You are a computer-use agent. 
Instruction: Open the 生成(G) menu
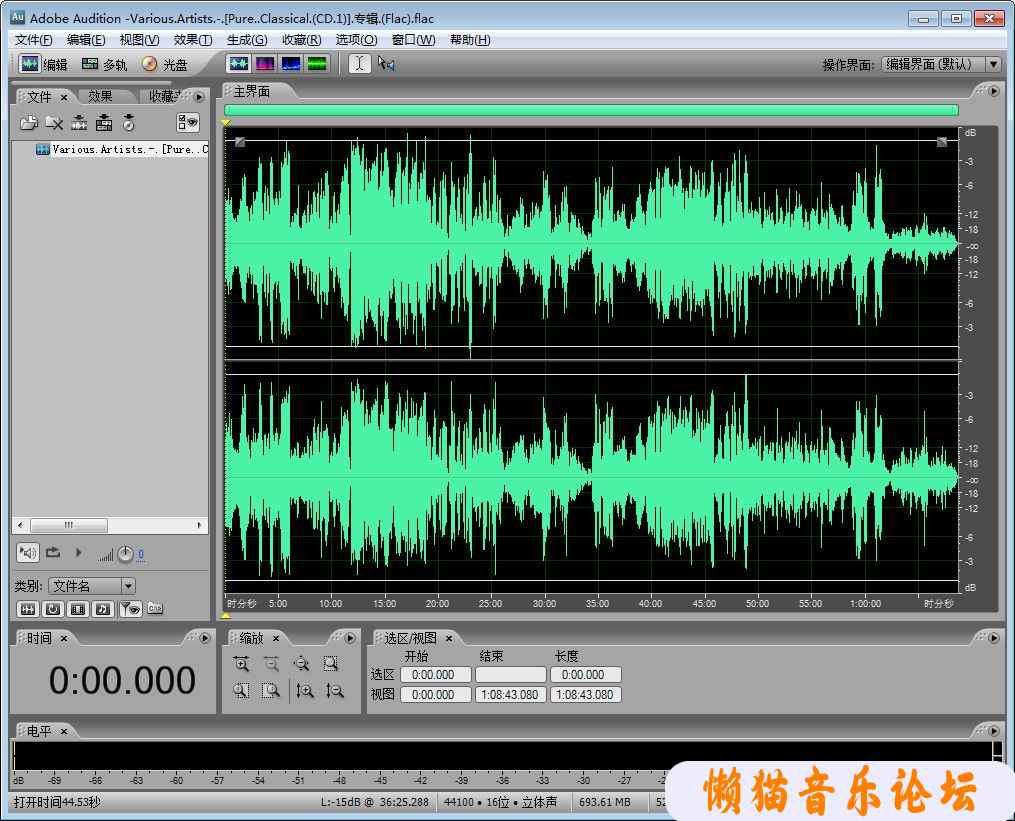[x=247, y=40]
